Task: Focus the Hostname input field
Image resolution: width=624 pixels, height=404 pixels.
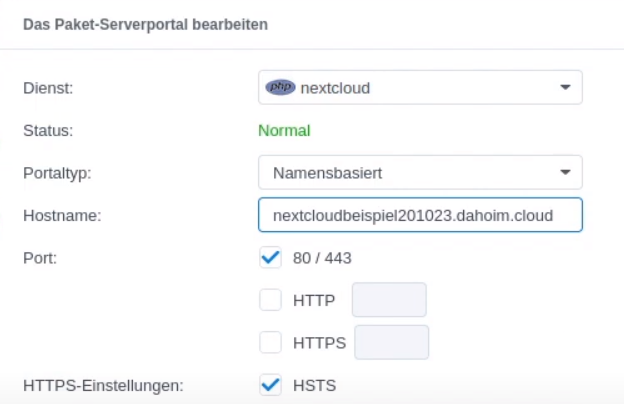Action: (420, 215)
